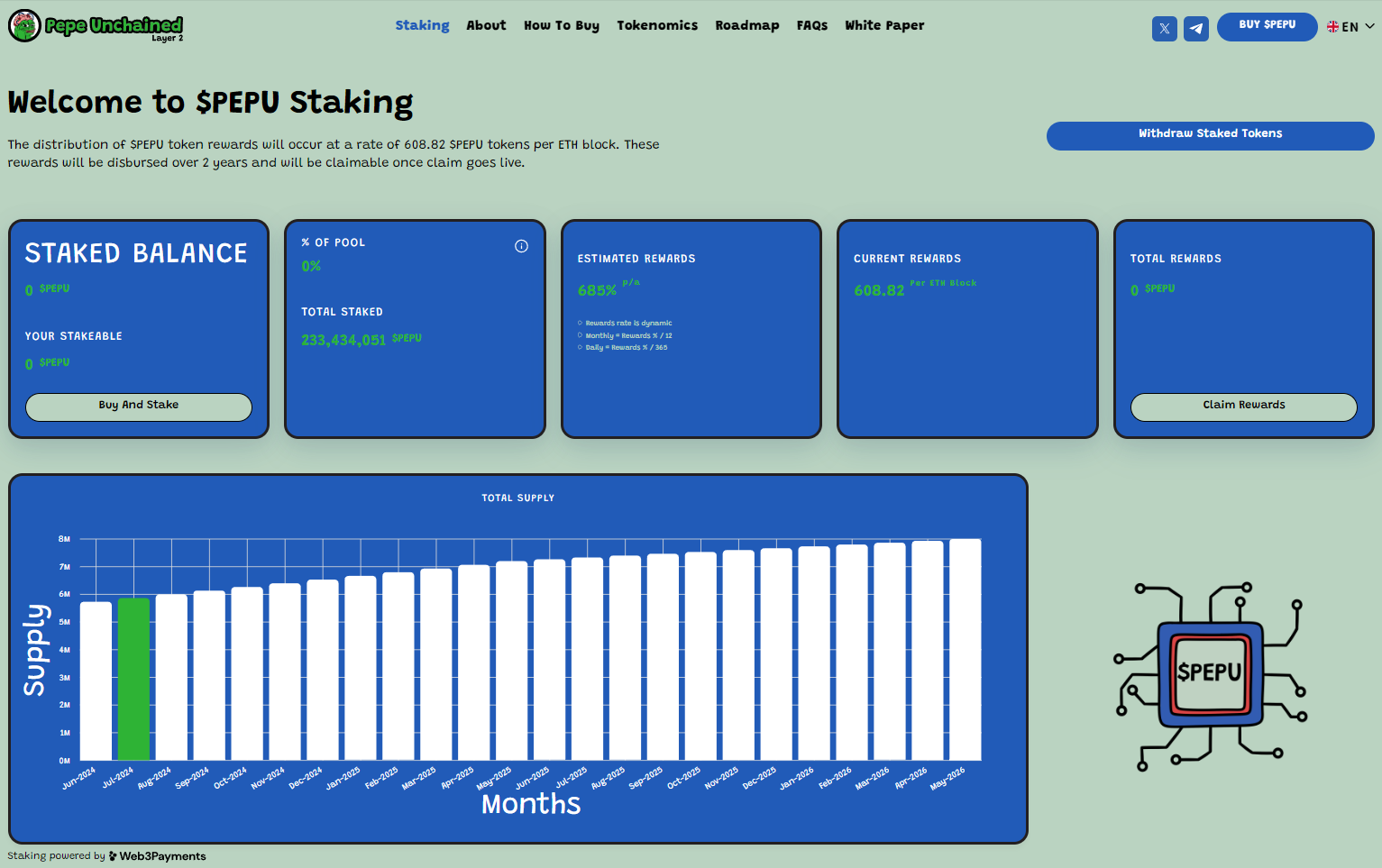
Task: Click the UK flag language icon
Action: (1332, 27)
